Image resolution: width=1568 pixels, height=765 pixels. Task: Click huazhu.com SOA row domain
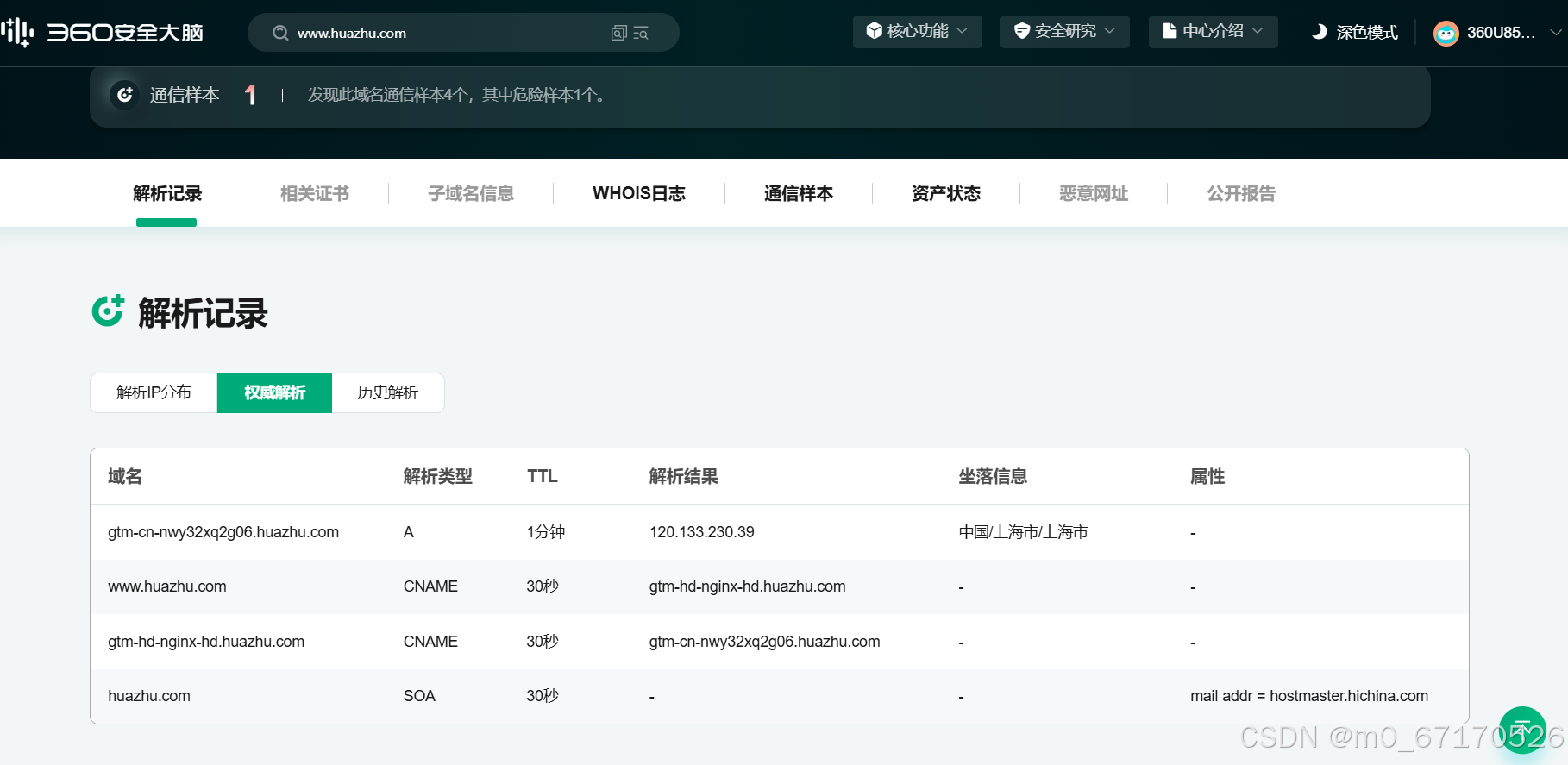[x=149, y=696]
